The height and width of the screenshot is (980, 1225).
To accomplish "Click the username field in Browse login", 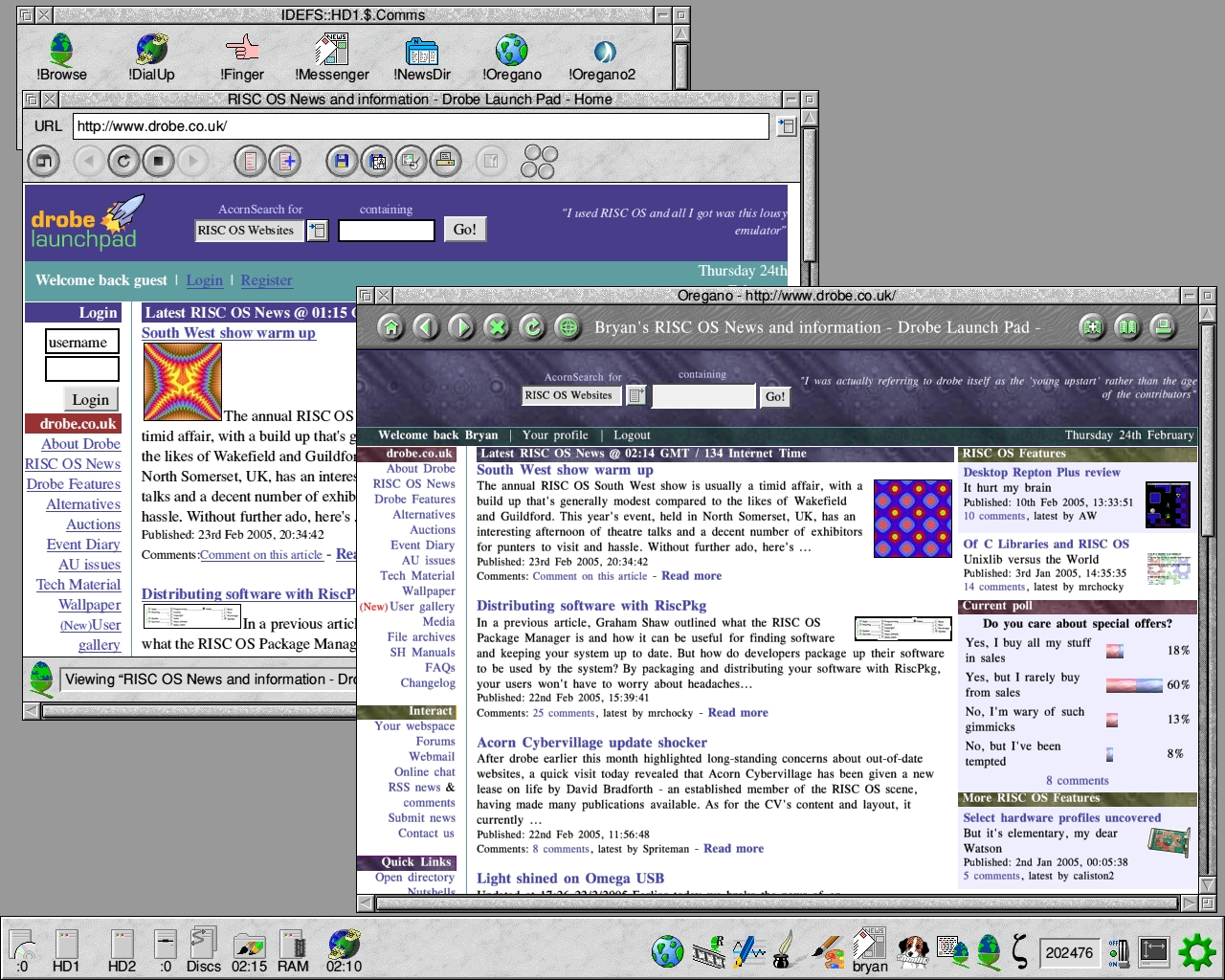I will tap(82, 342).
